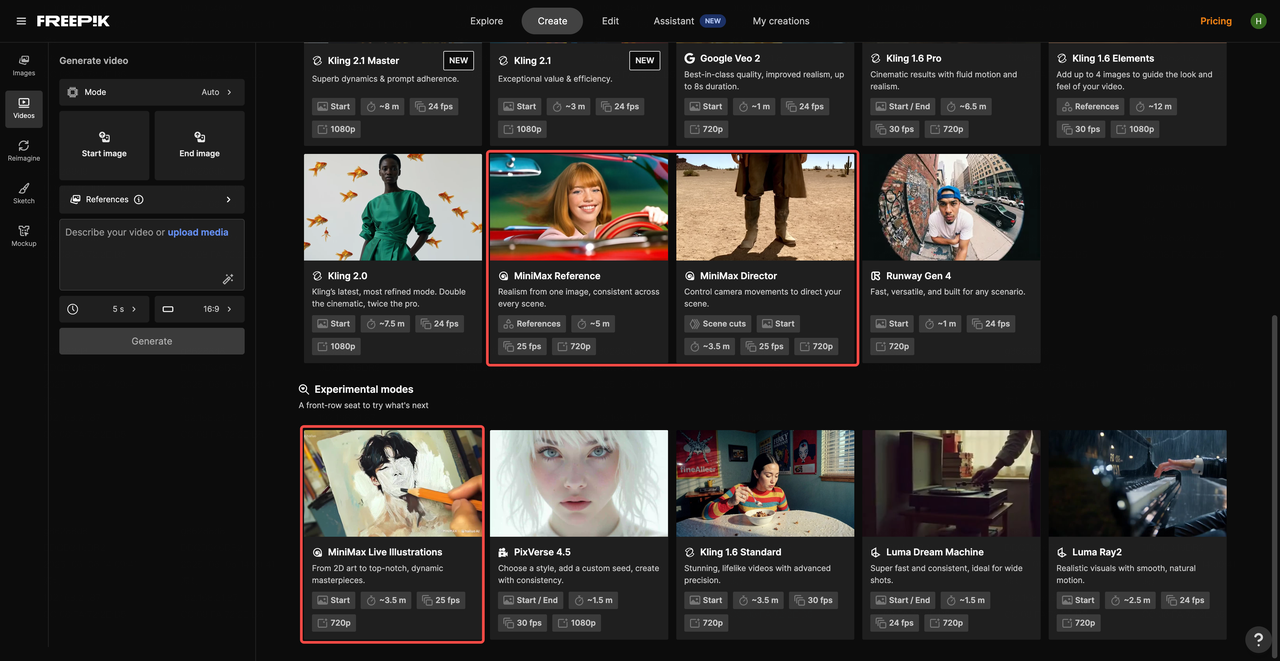Click the Kling 2.1 Master title
This screenshot has width=1280, height=661.
tap(363, 60)
